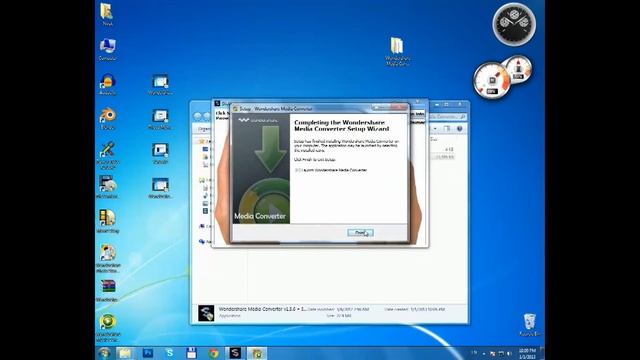This screenshot has width=640, height=360.
Task: Open the Organize menu in Explorer
Action: point(204,129)
